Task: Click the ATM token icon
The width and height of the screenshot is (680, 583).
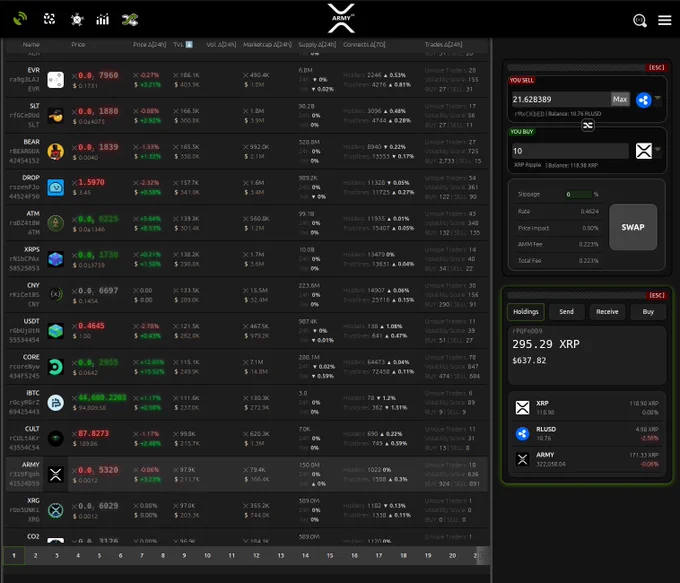Action: click(x=56, y=223)
